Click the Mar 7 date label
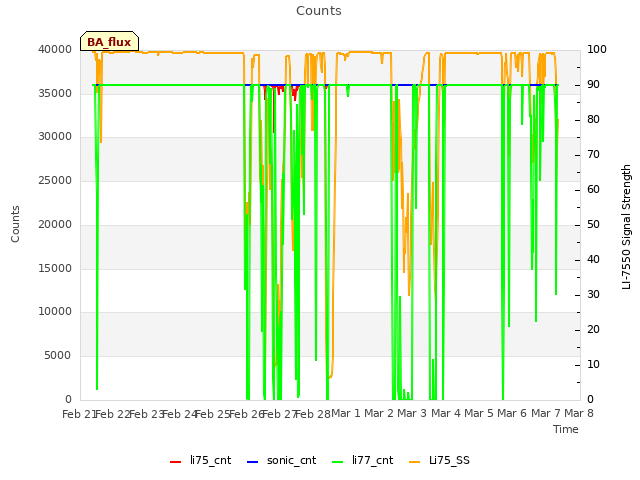The image size is (640, 480). tap(546, 413)
